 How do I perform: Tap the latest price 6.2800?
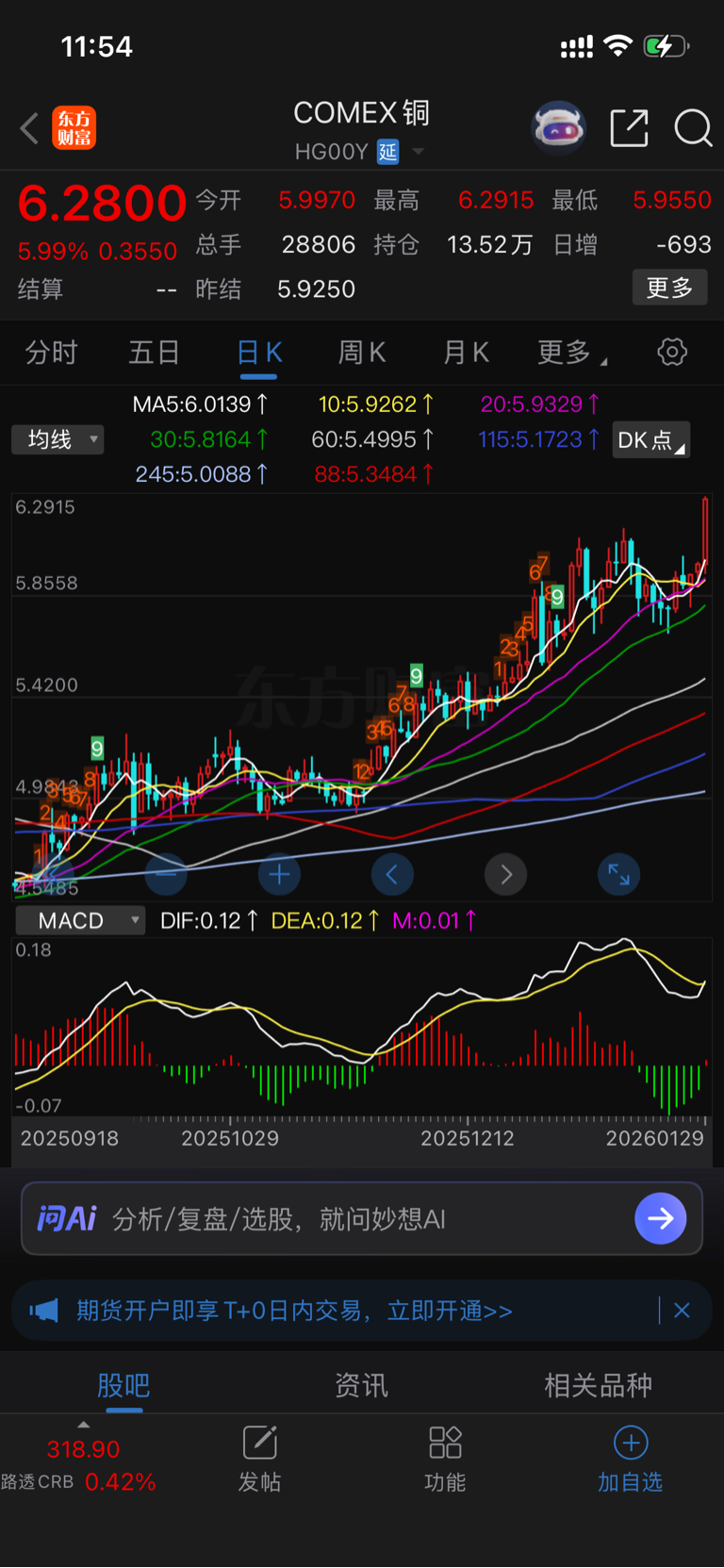[102, 203]
